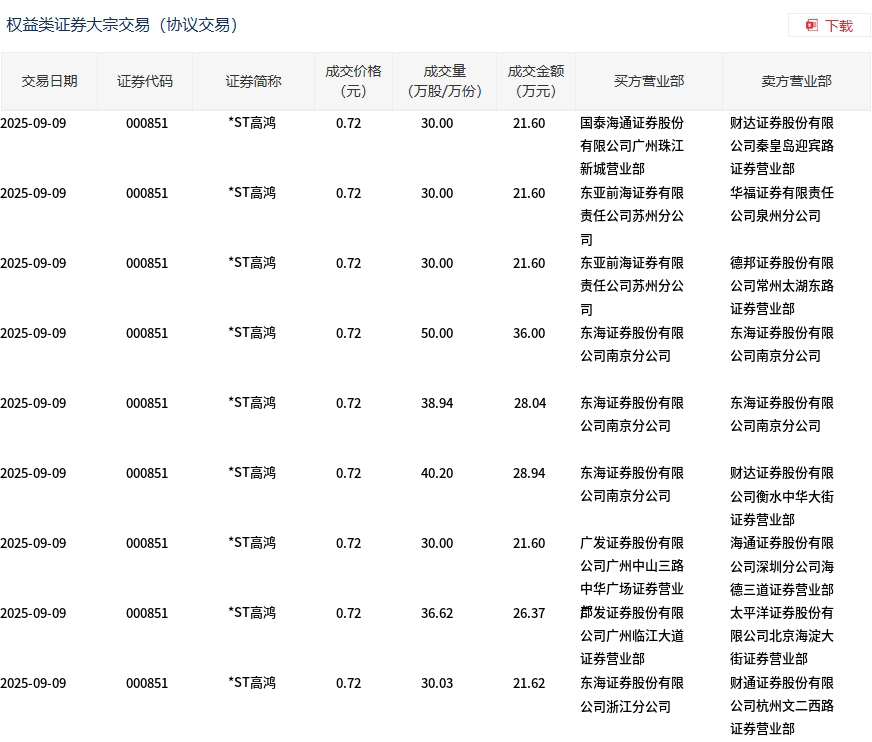The image size is (872, 742).
Task: Click the 交易日期 column header
Action: click(49, 81)
